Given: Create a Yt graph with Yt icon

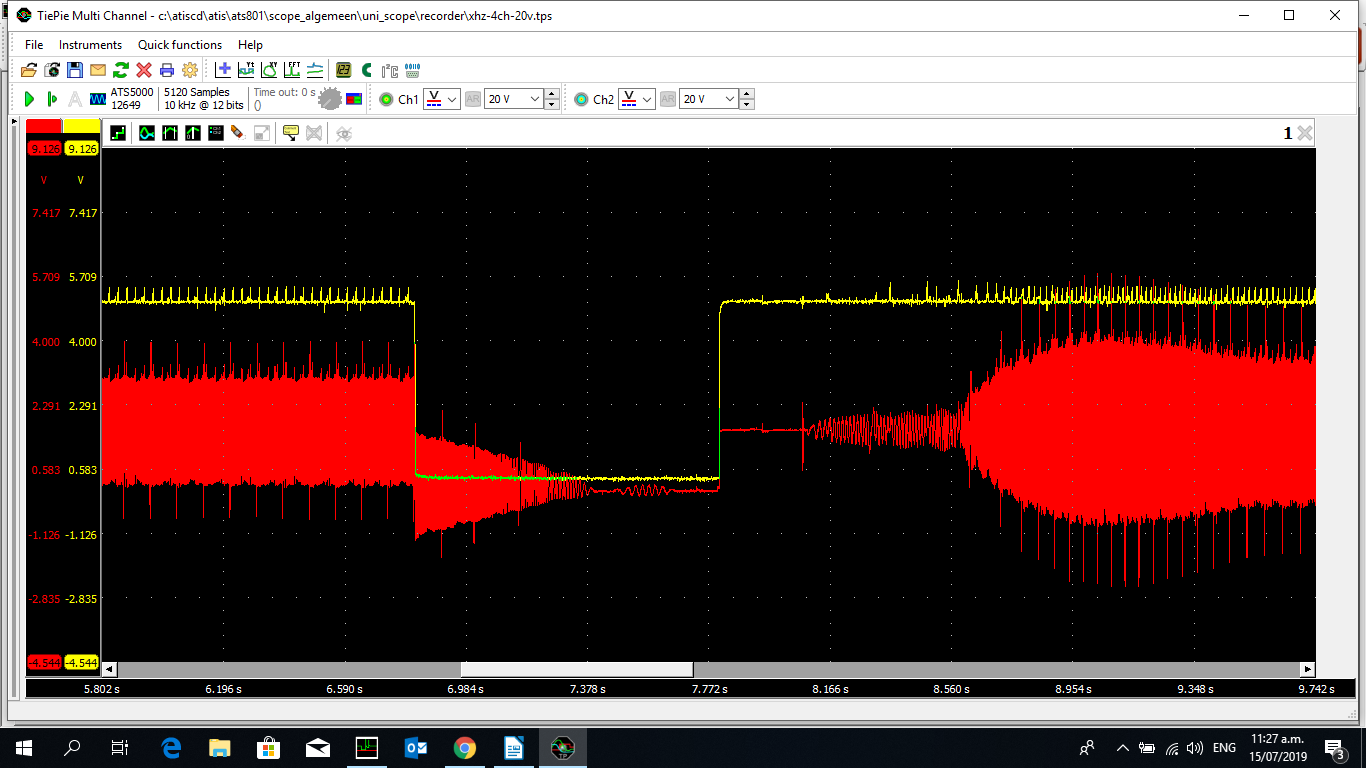Looking at the screenshot, I should (246, 70).
